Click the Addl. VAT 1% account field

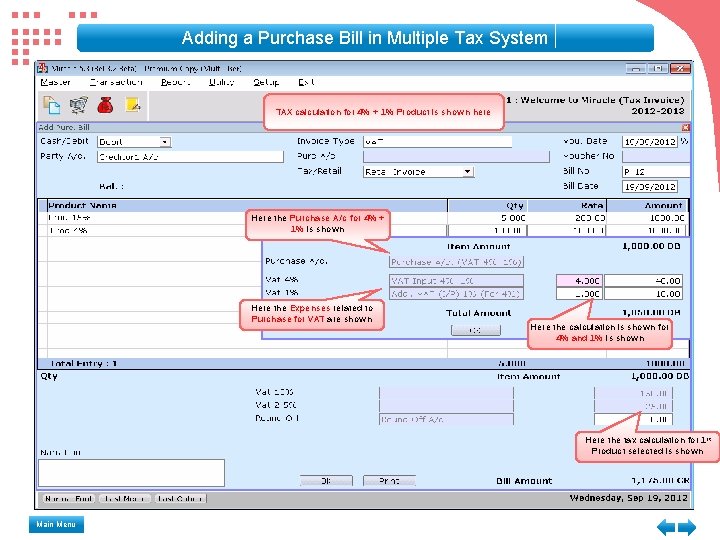coord(456,294)
